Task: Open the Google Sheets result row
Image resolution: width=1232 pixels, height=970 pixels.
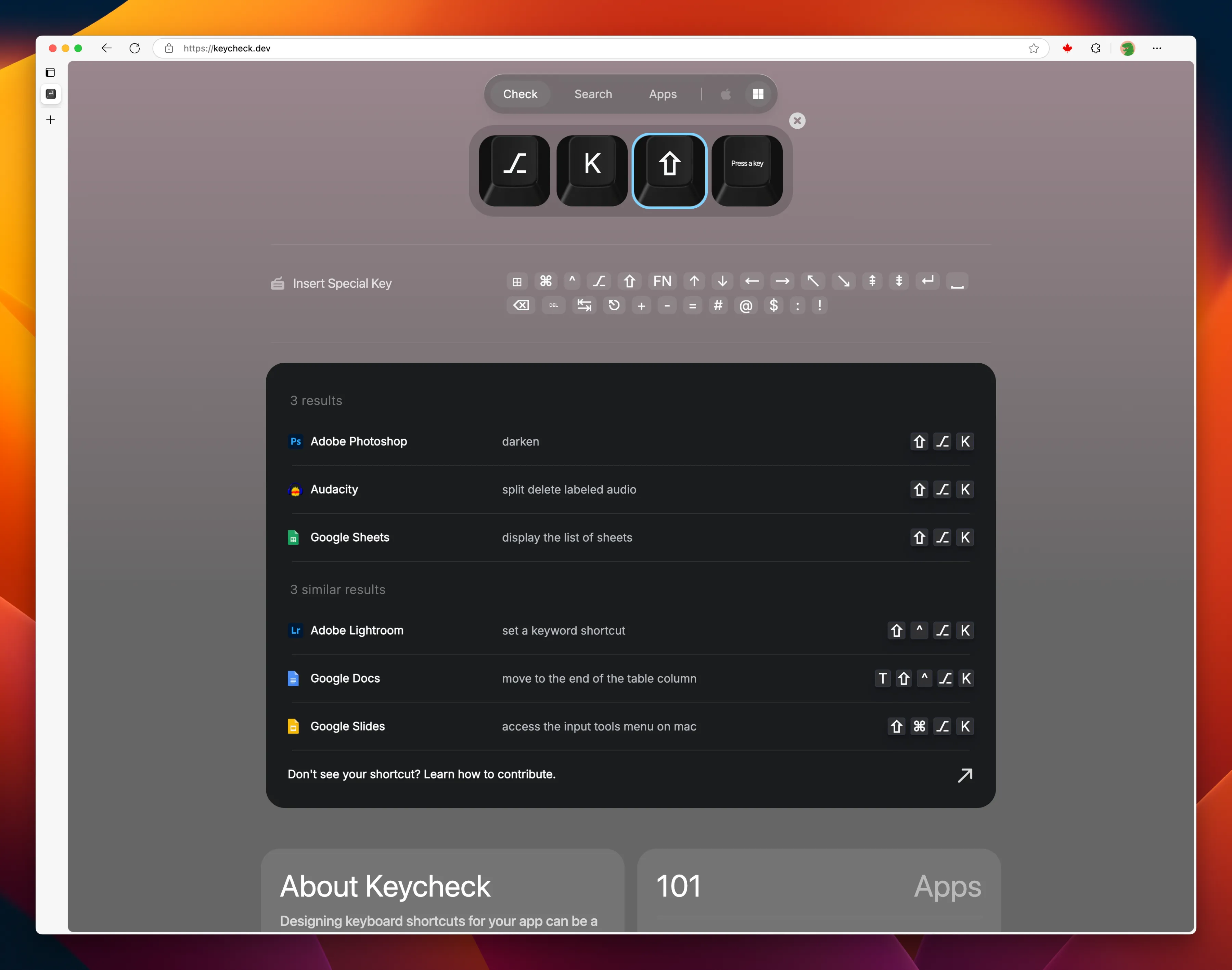Action: [x=630, y=537]
